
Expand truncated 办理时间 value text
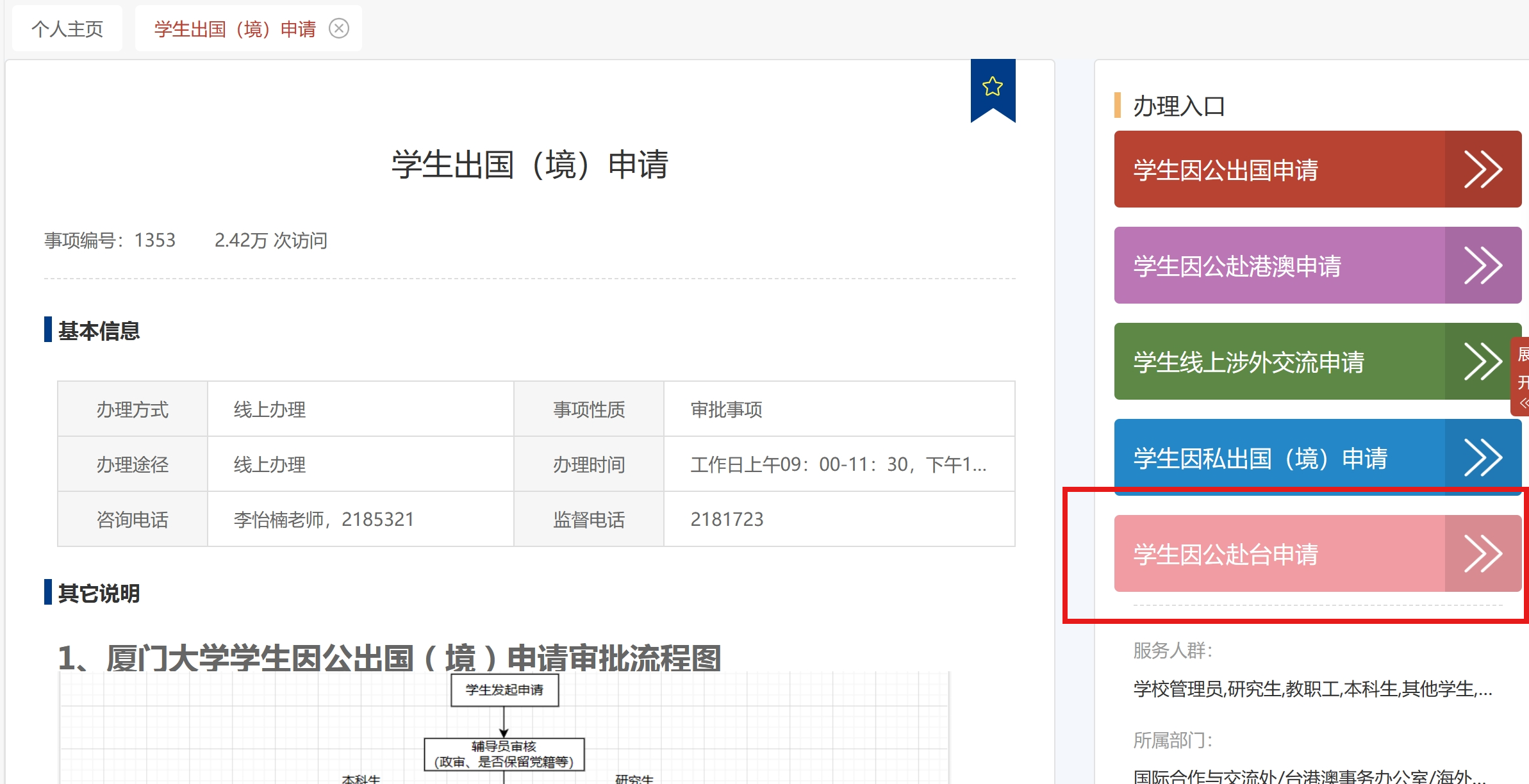pos(838,464)
